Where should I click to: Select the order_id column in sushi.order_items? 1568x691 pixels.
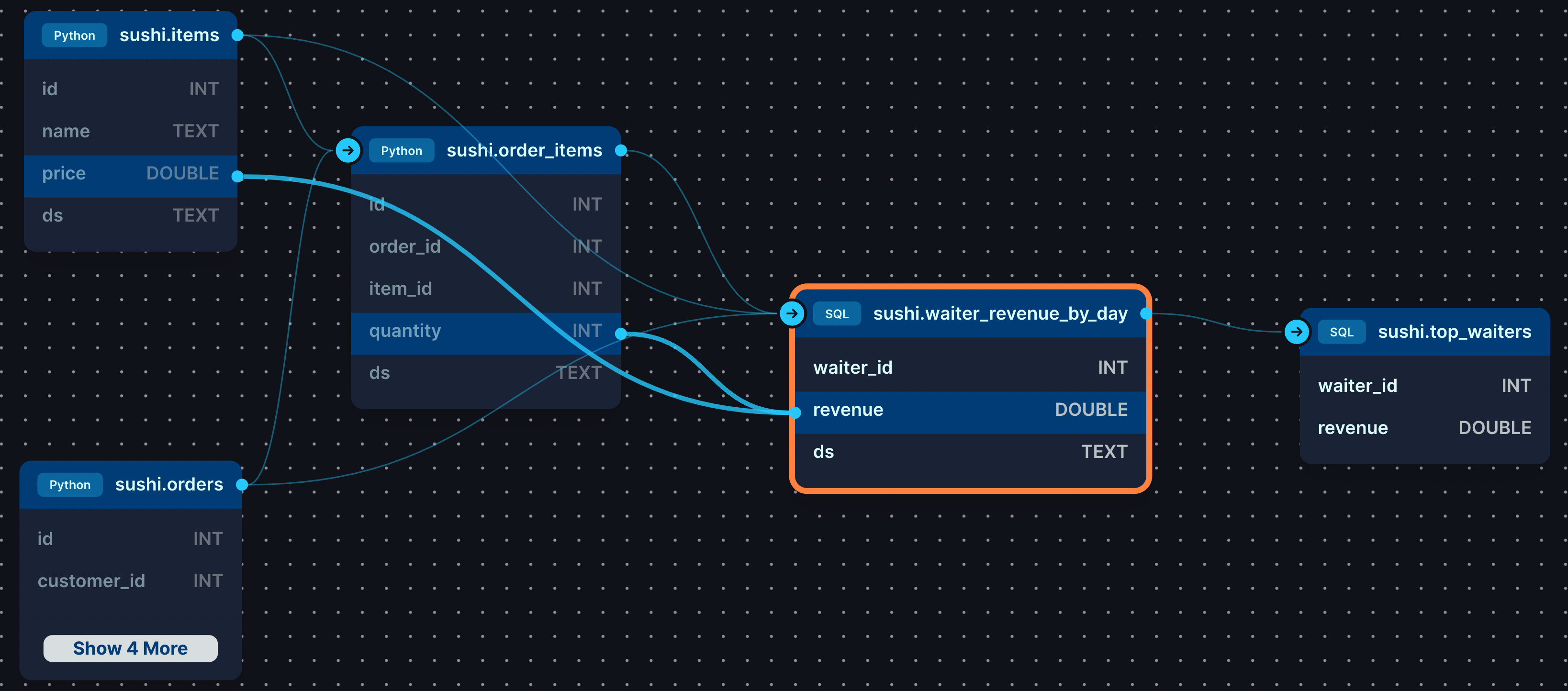(485, 246)
